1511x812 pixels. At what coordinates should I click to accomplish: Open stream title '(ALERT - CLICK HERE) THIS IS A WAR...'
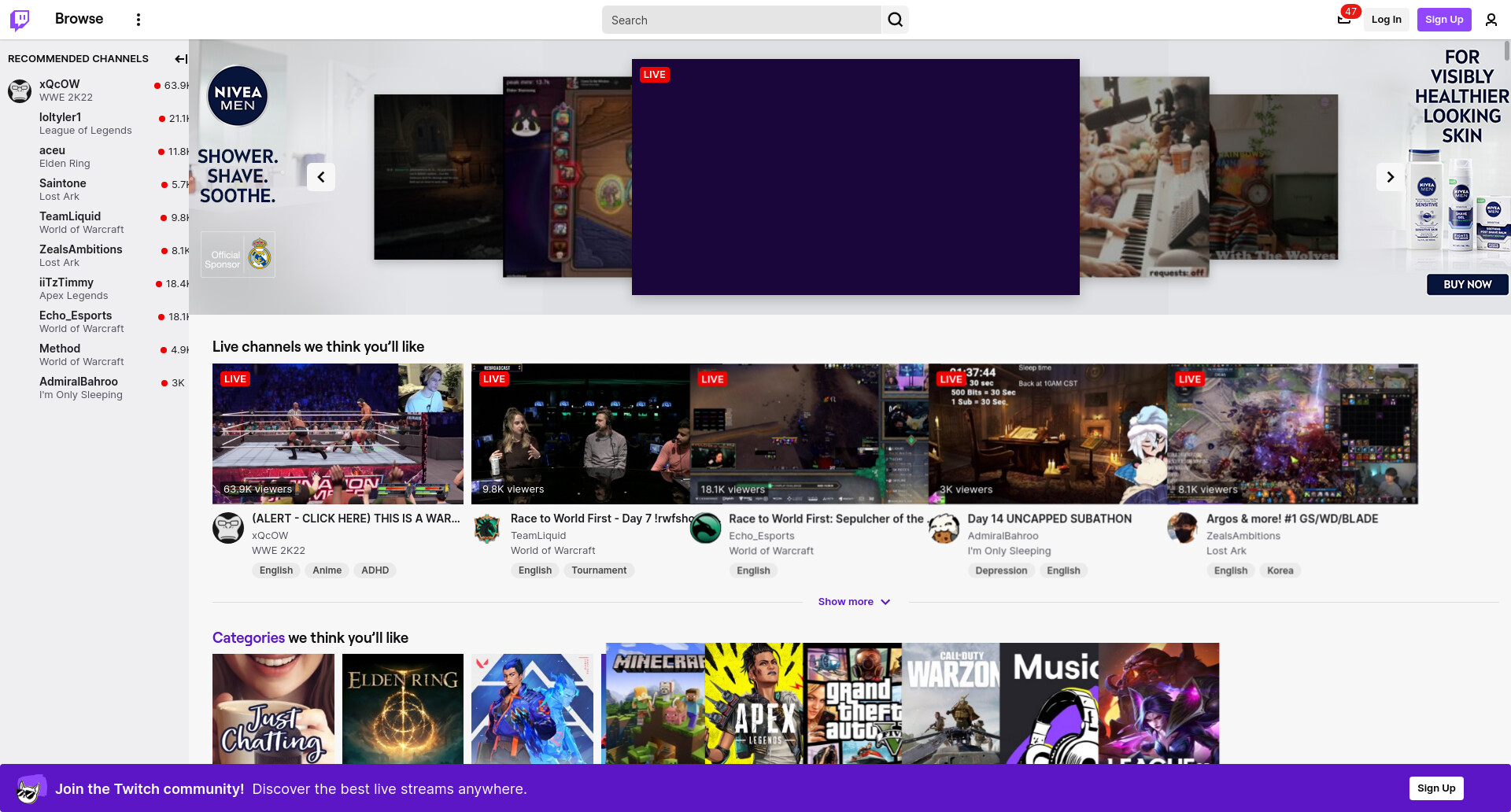[x=356, y=519]
